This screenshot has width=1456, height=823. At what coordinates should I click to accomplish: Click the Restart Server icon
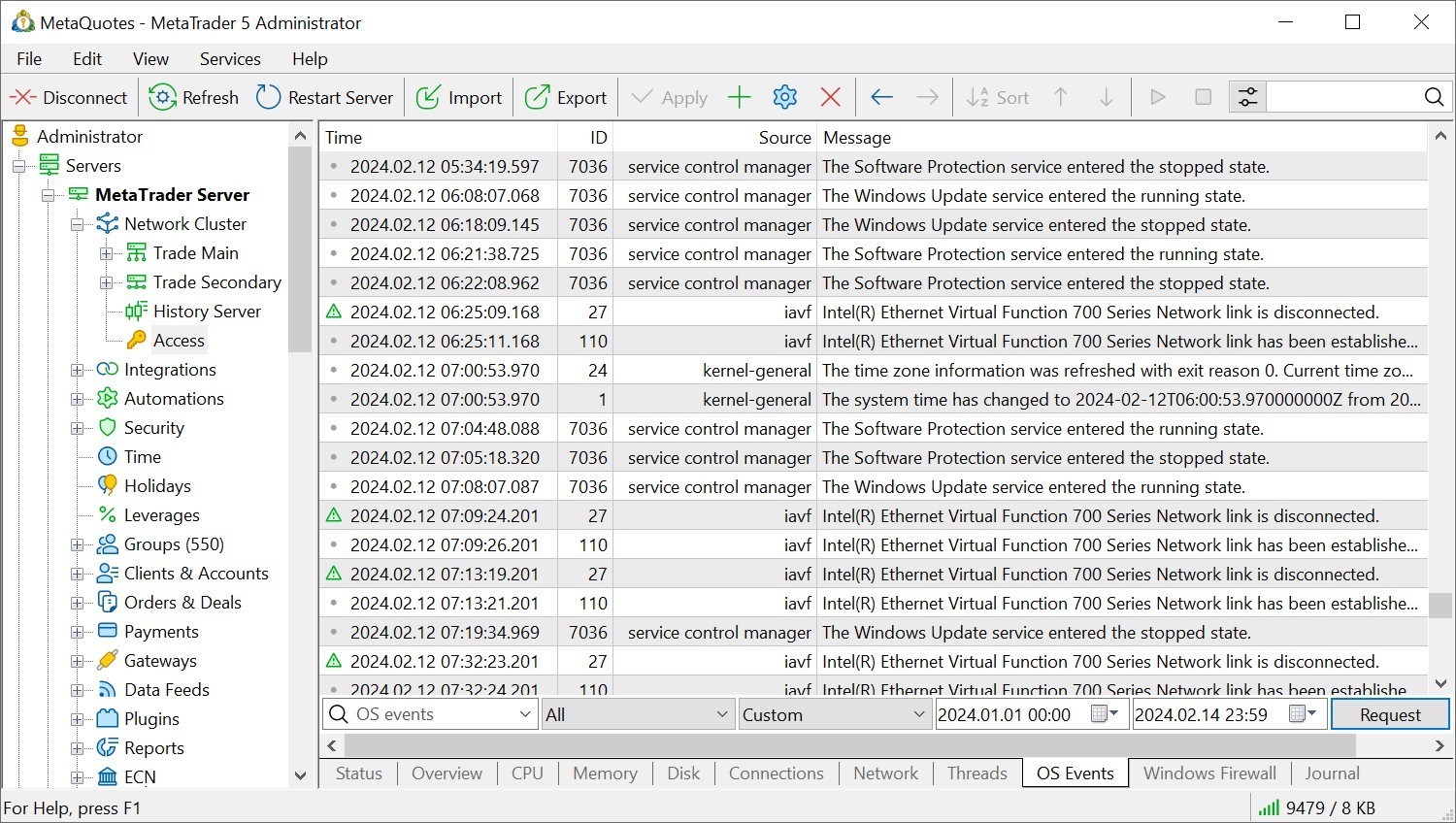pyautogui.click(x=268, y=97)
